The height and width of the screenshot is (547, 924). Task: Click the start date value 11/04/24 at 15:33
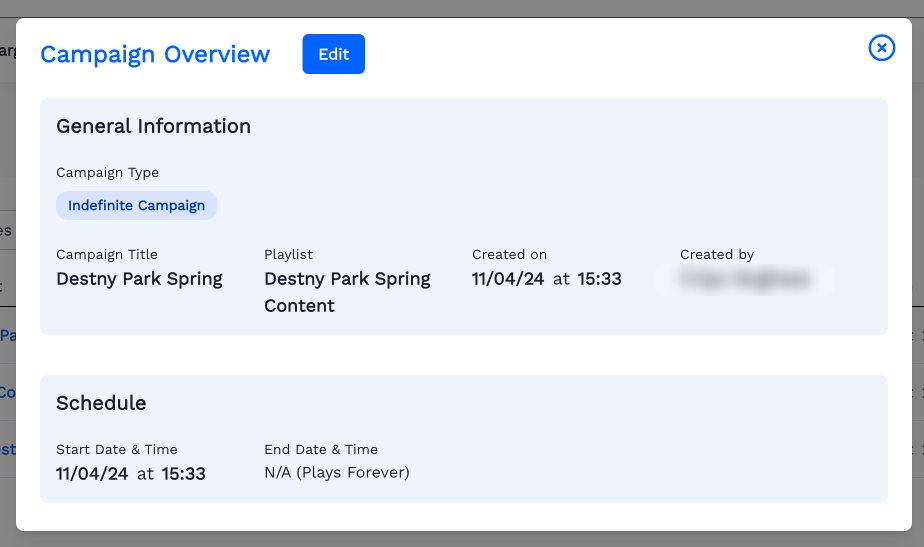130,474
